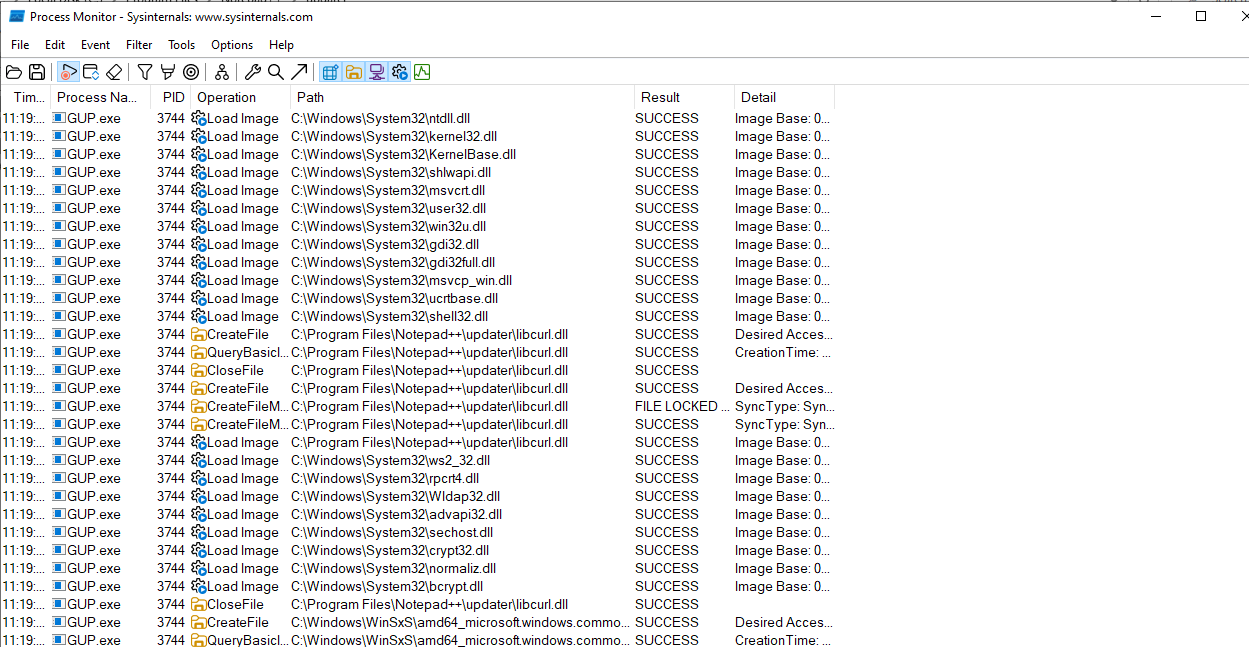The image size is (1249, 647).
Task: Open the Tools menu
Action: [181, 45]
